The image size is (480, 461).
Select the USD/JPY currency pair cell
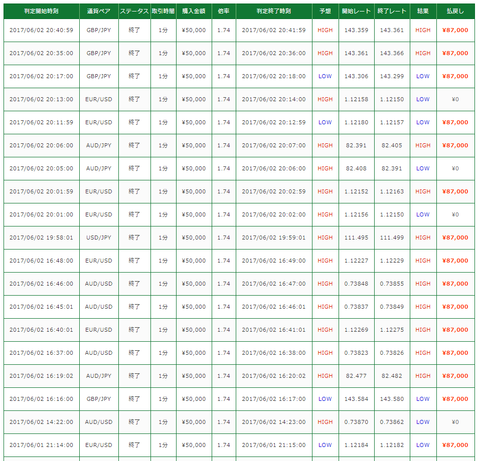[99, 238]
